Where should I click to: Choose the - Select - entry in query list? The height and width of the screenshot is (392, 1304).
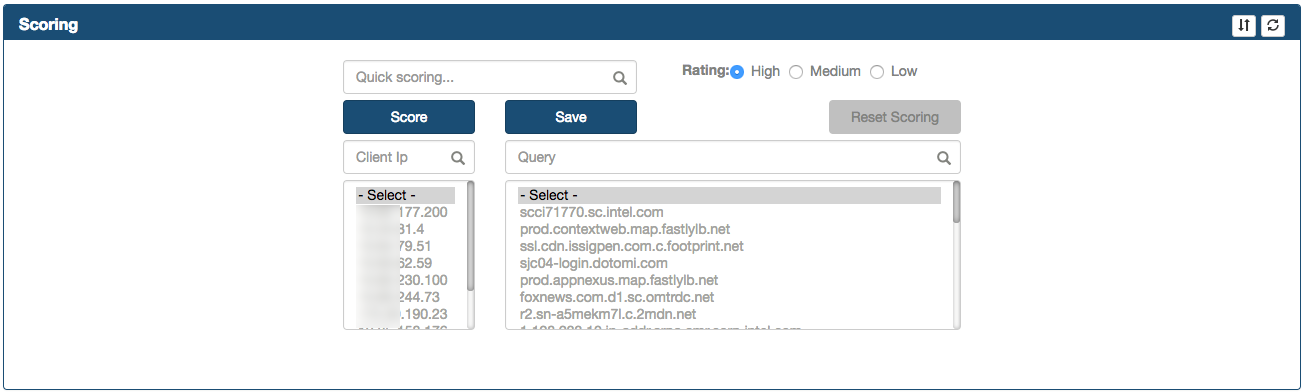729,195
